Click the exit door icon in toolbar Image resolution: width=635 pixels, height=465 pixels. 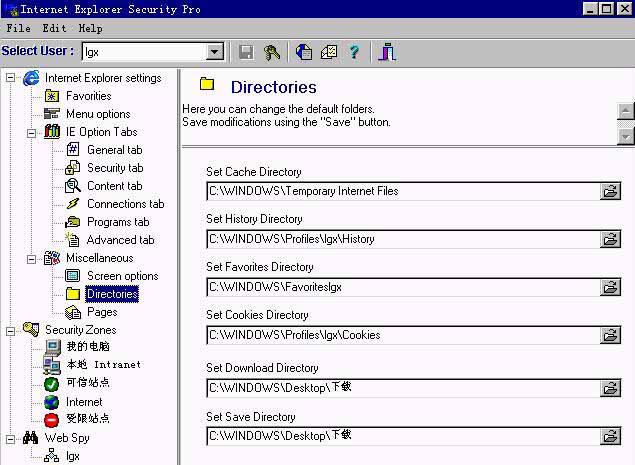[388, 52]
